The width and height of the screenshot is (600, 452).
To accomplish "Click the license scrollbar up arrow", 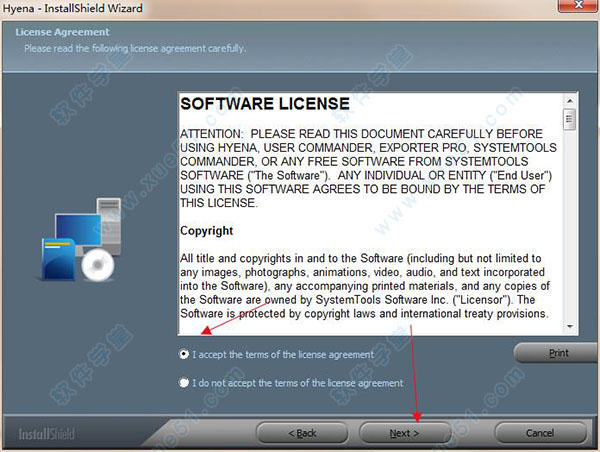I will tap(569, 100).
